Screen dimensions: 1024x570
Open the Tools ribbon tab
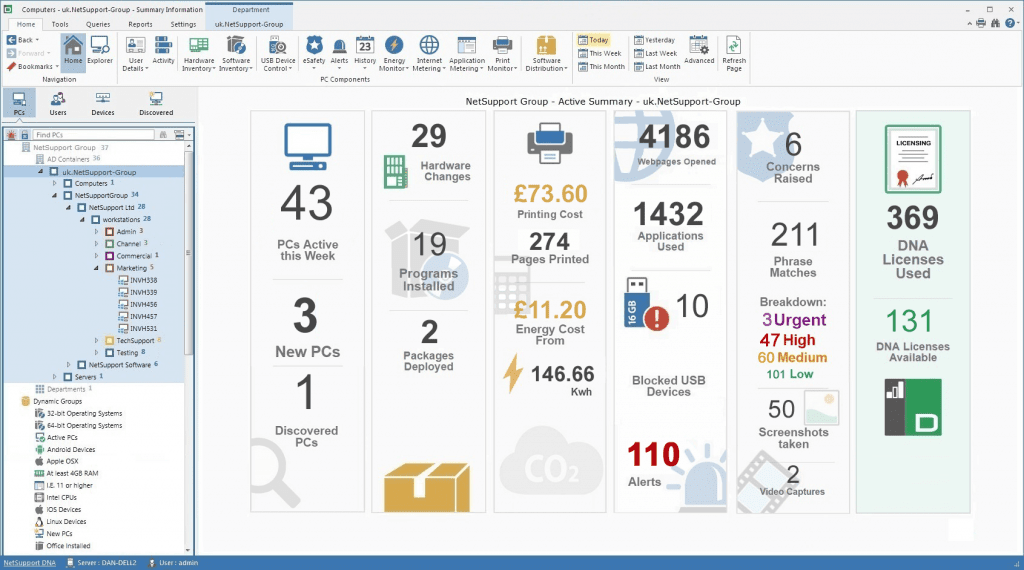pos(60,24)
